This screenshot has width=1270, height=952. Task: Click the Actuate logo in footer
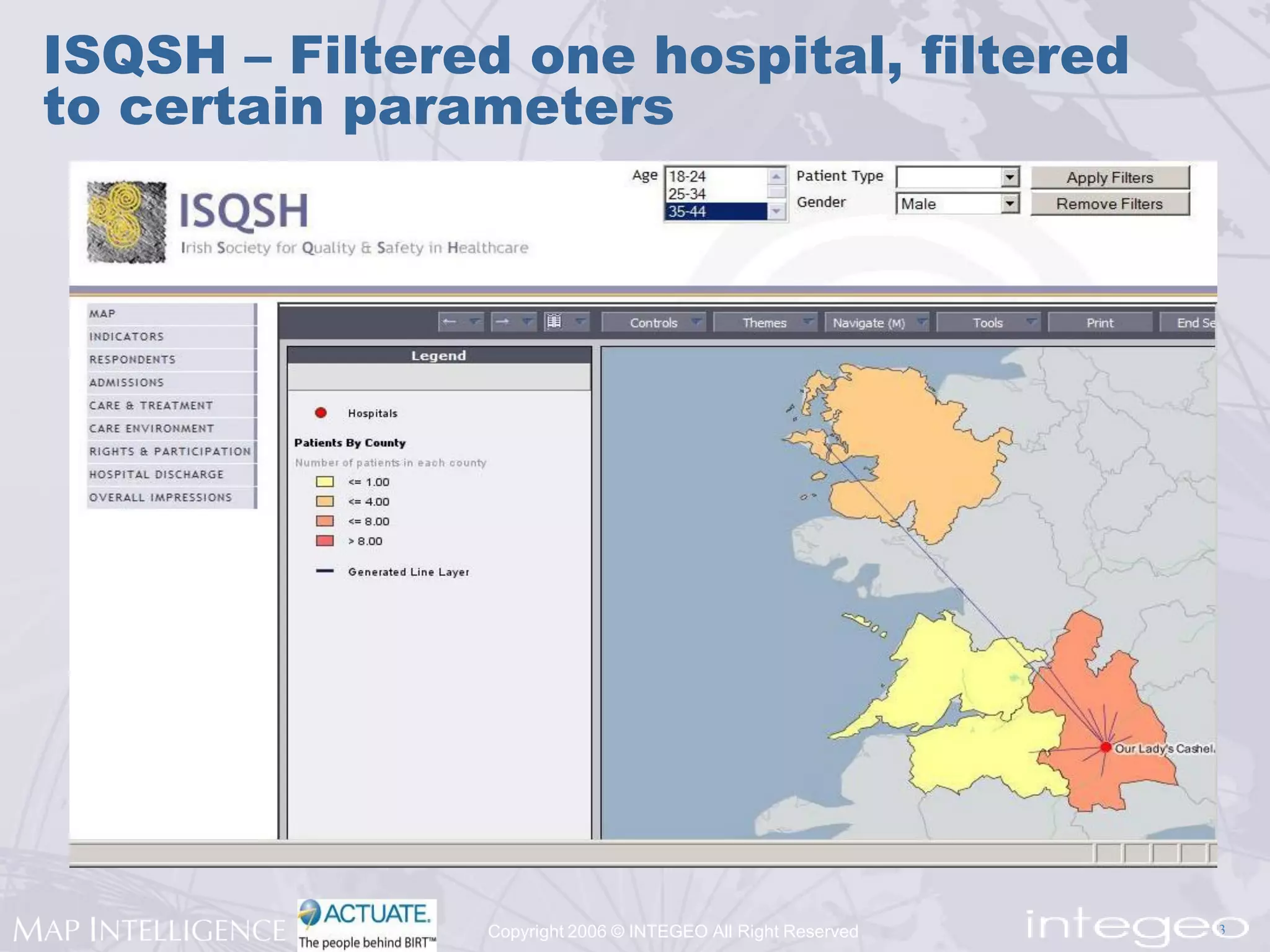[367, 925]
